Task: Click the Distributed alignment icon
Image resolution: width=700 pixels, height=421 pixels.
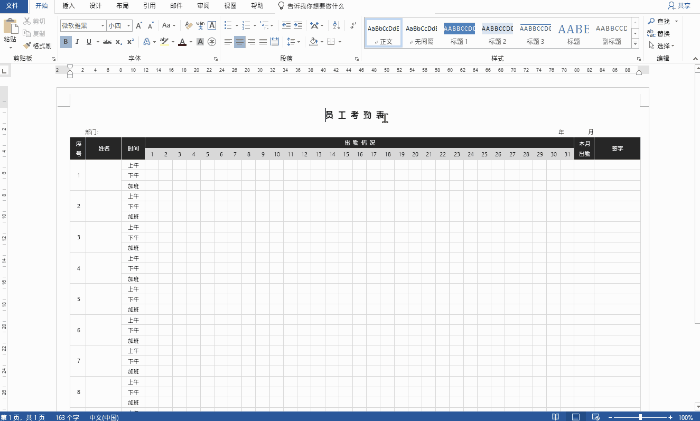Action: click(x=275, y=42)
